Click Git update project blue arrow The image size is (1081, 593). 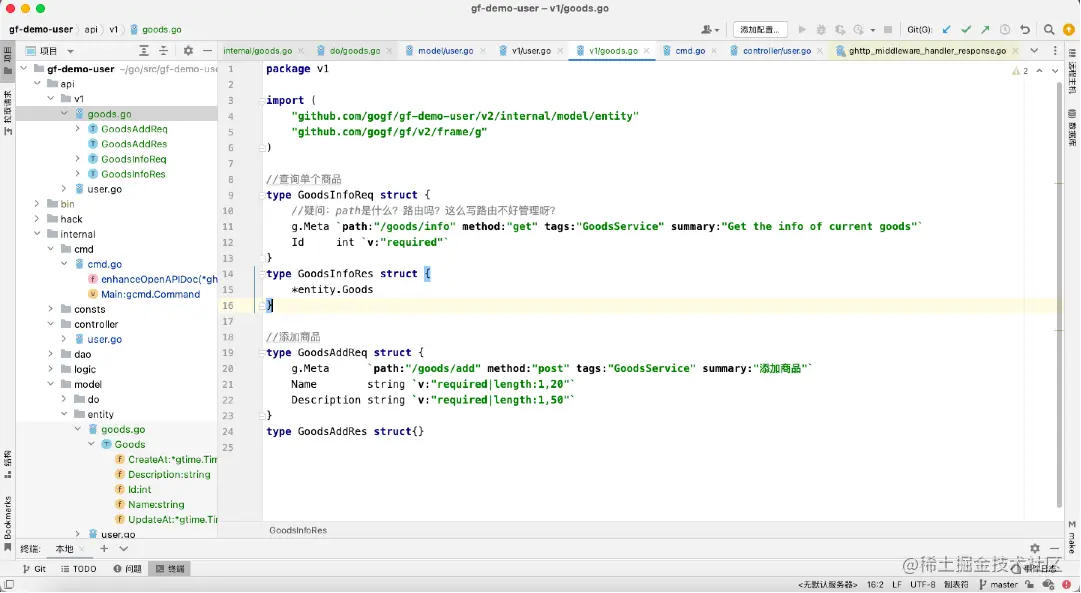947,30
